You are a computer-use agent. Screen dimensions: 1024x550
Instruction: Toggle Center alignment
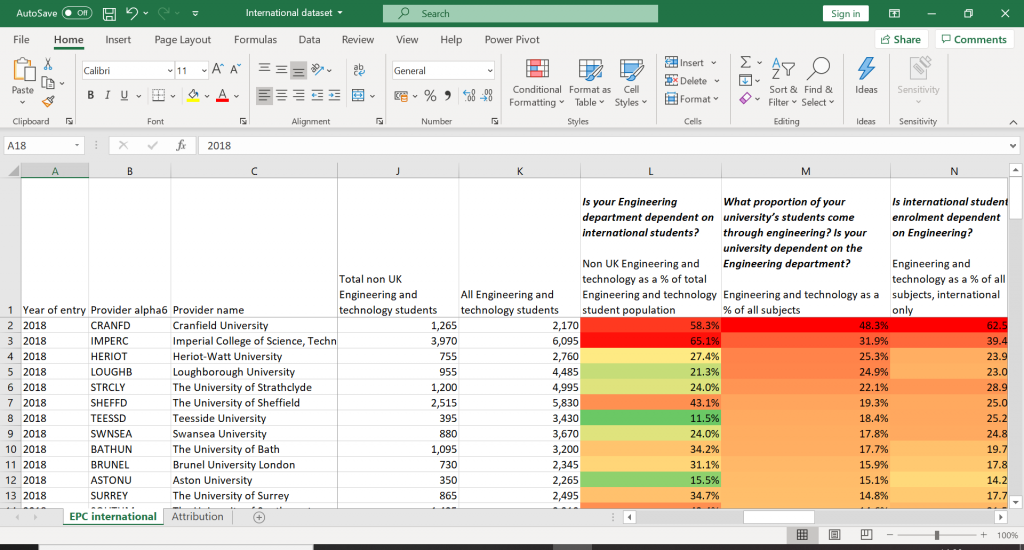pos(281,95)
